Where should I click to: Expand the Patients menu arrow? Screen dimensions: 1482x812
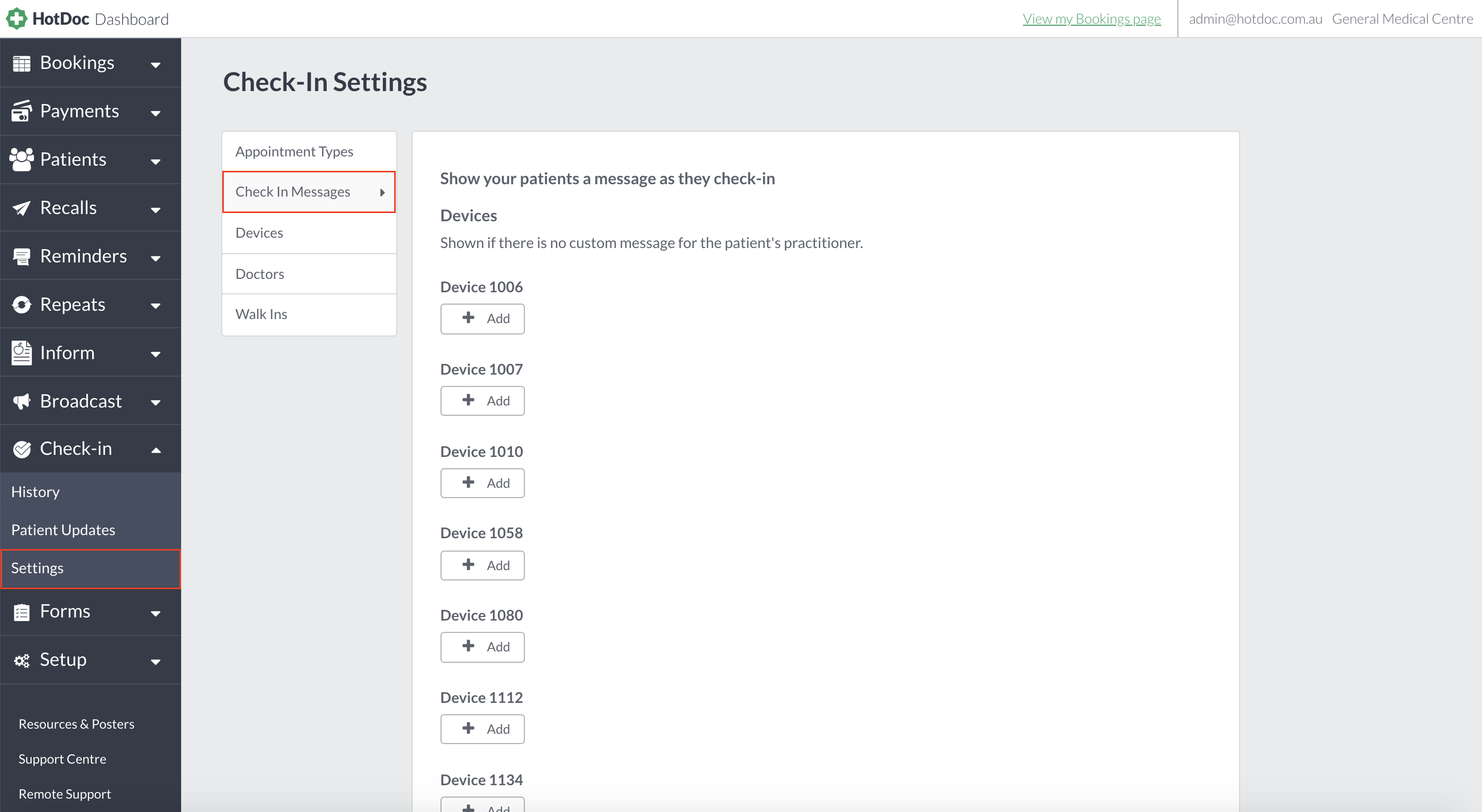coord(155,162)
